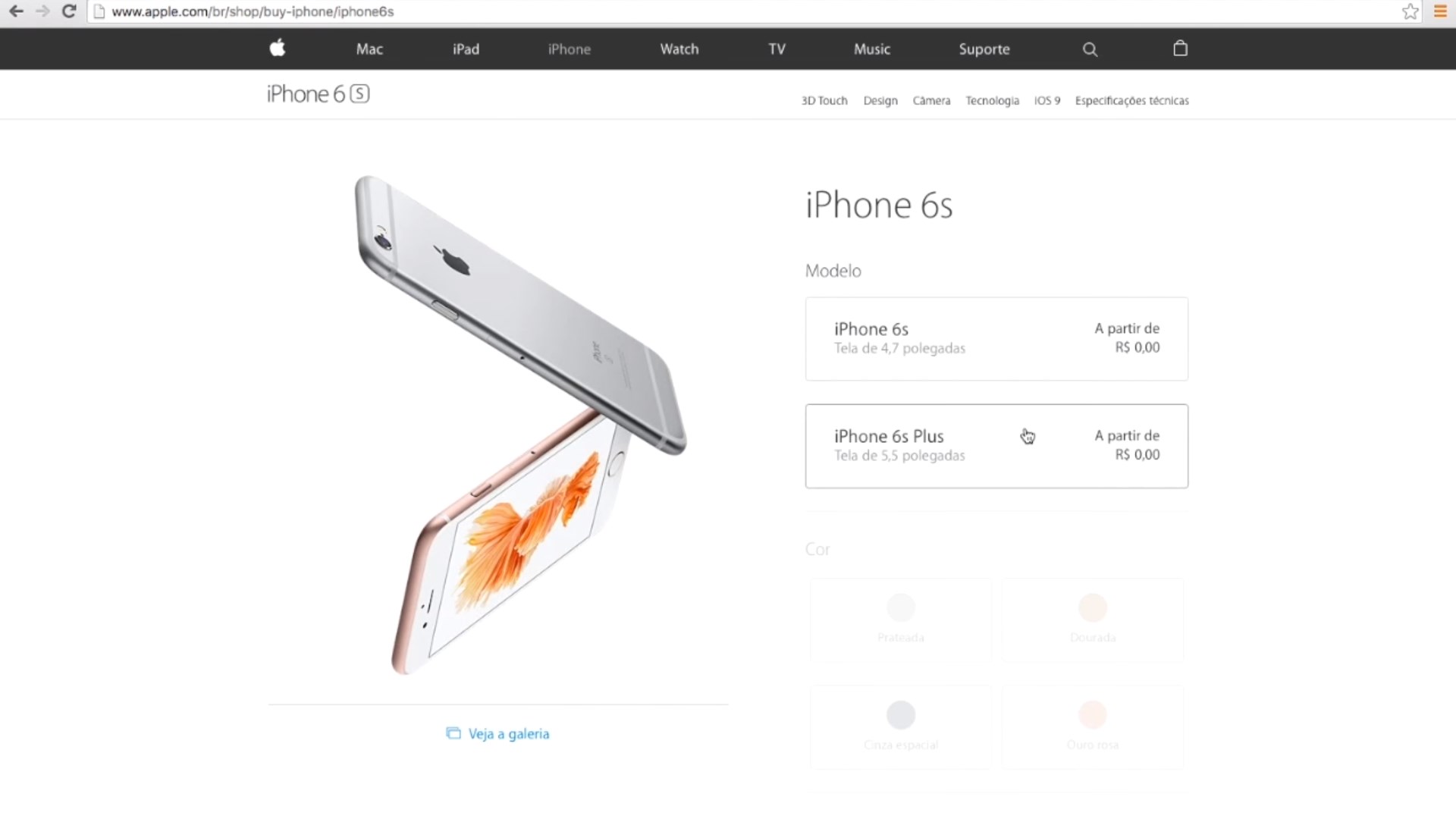The image size is (1456, 819).
Task: Click the browser back arrow
Action: pyautogui.click(x=16, y=11)
